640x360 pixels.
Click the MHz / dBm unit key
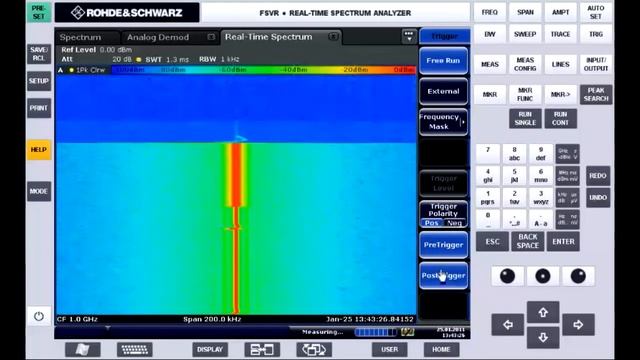(x=567, y=176)
